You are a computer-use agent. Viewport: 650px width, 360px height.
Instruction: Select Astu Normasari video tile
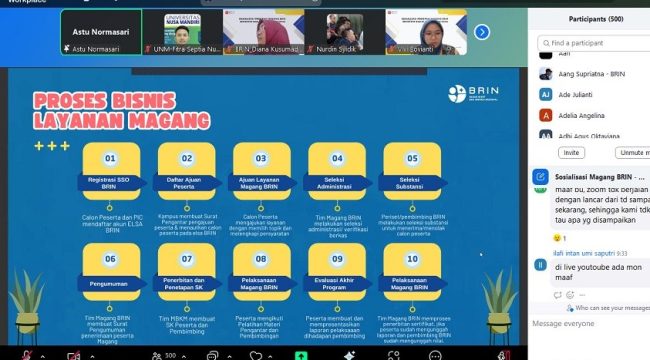[101, 32]
